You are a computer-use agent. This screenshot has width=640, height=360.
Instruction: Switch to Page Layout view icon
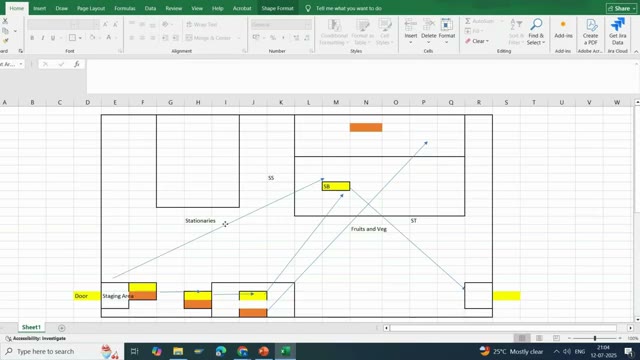click(x=539, y=338)
